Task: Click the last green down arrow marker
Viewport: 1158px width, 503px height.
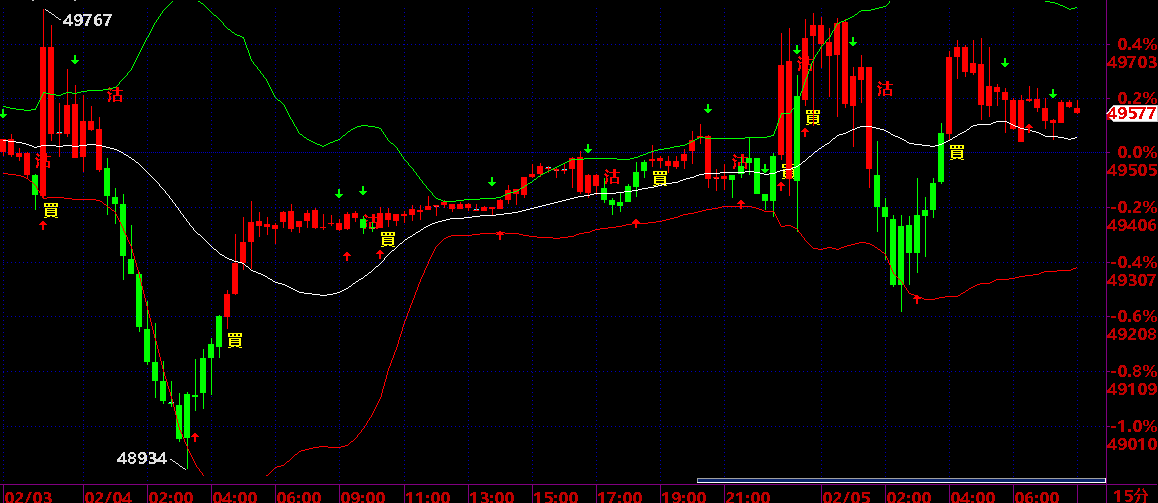Action: (1052, 94)
